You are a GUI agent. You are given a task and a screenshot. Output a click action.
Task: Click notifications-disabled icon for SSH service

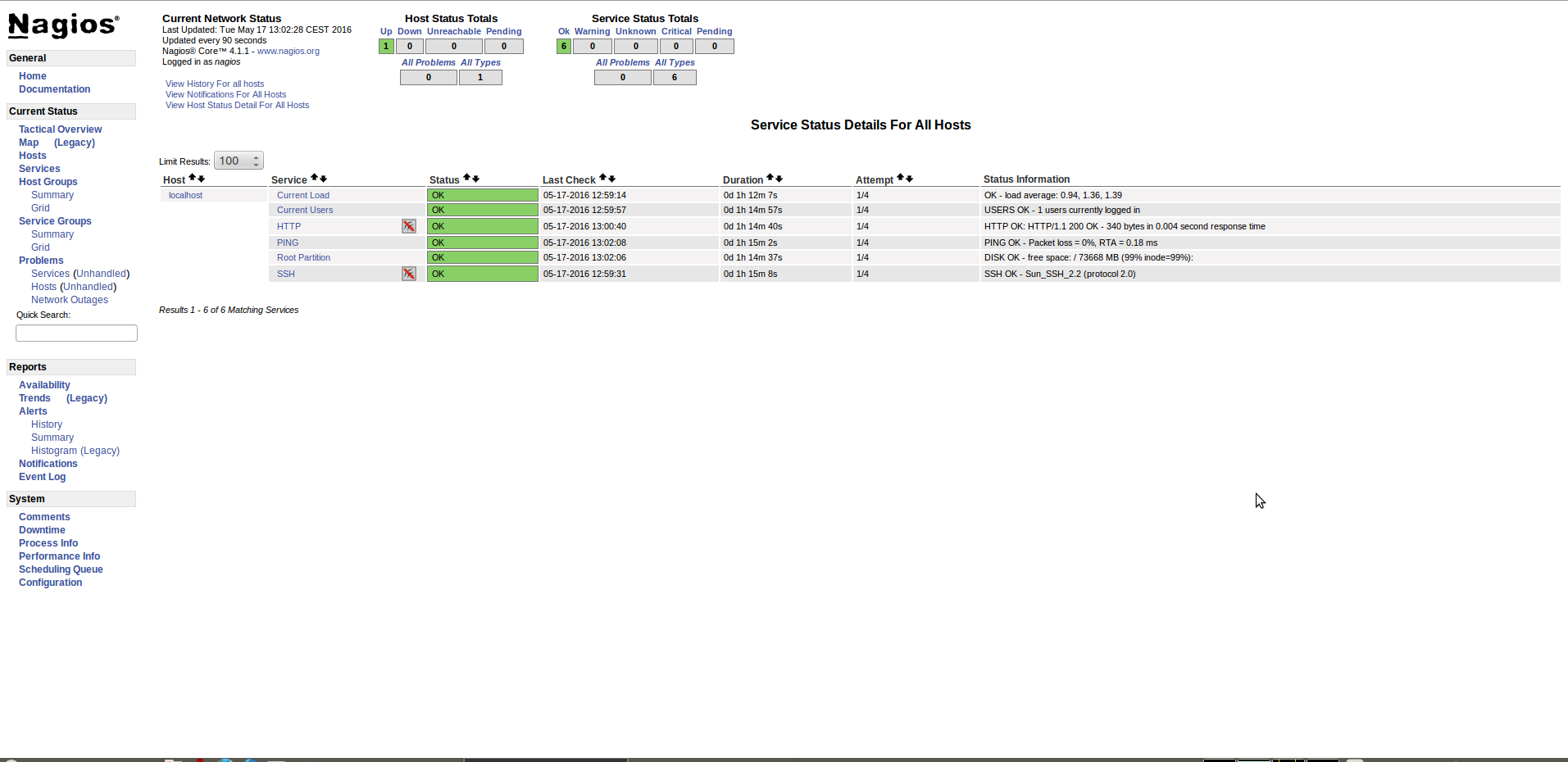408,274
